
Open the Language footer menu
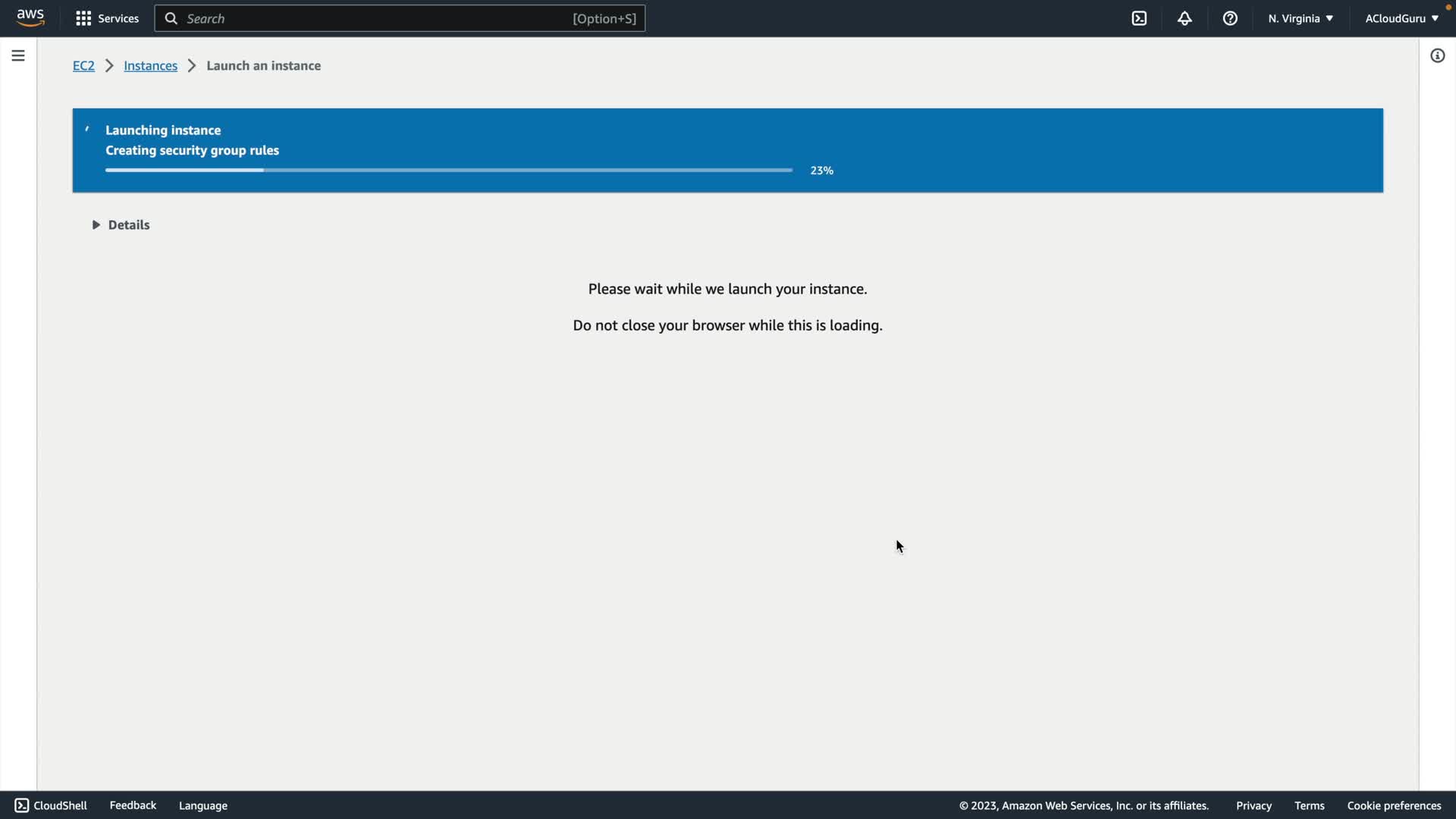point(202,805)
